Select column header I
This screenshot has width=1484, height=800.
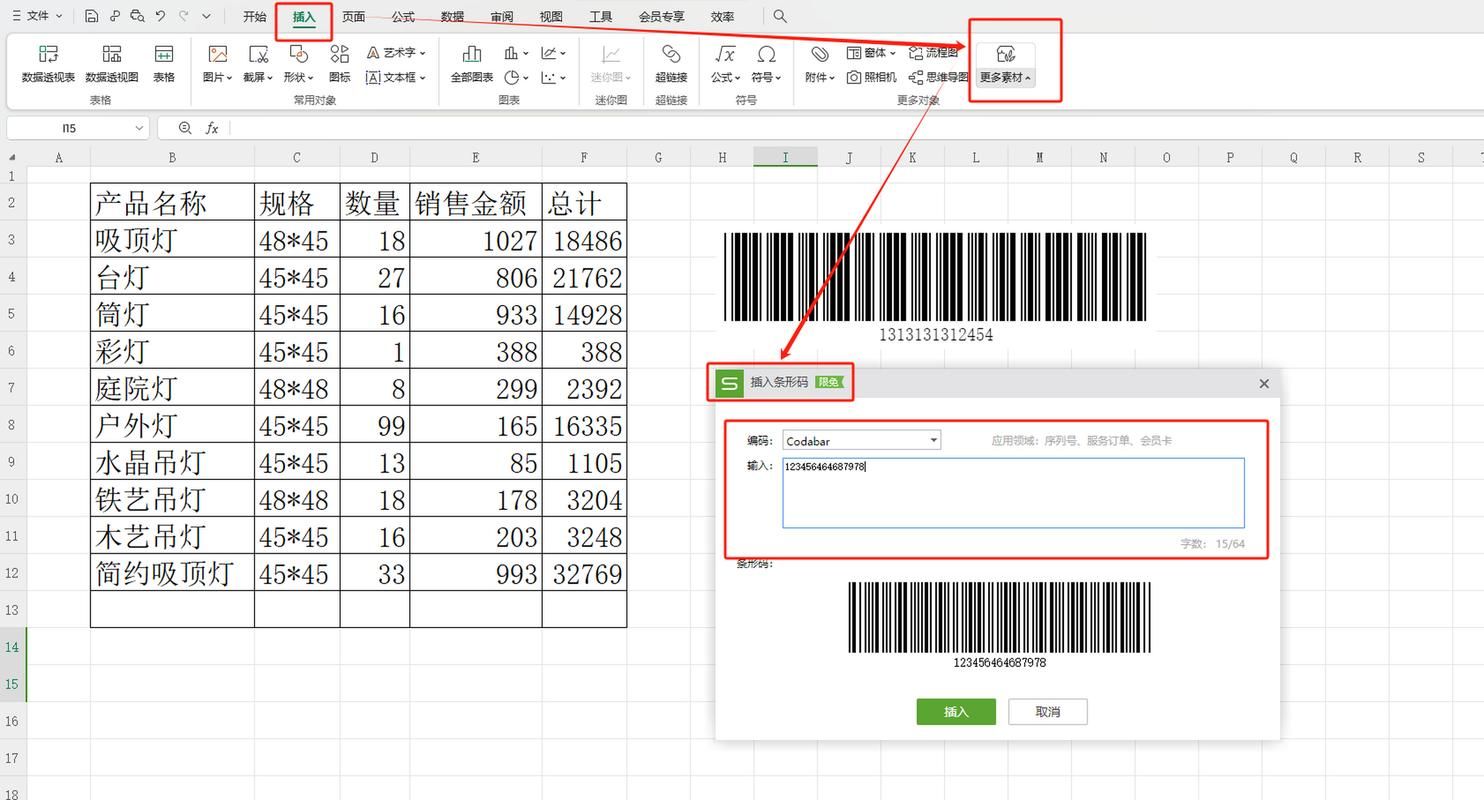785,157
